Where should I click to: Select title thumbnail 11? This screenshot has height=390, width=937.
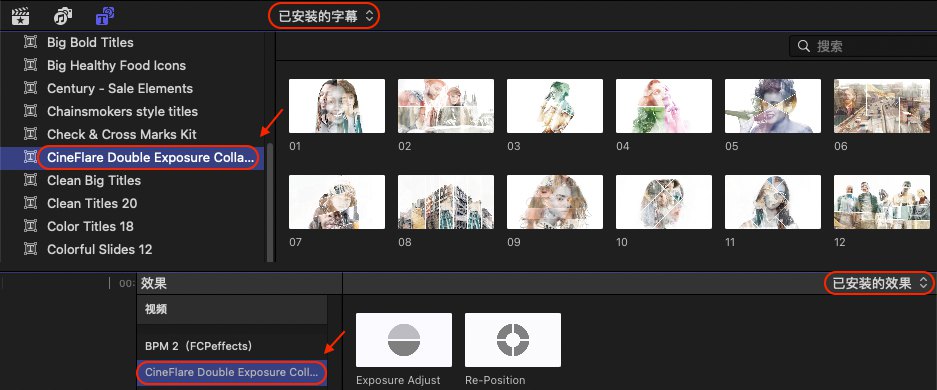click(x=773, y=202)
